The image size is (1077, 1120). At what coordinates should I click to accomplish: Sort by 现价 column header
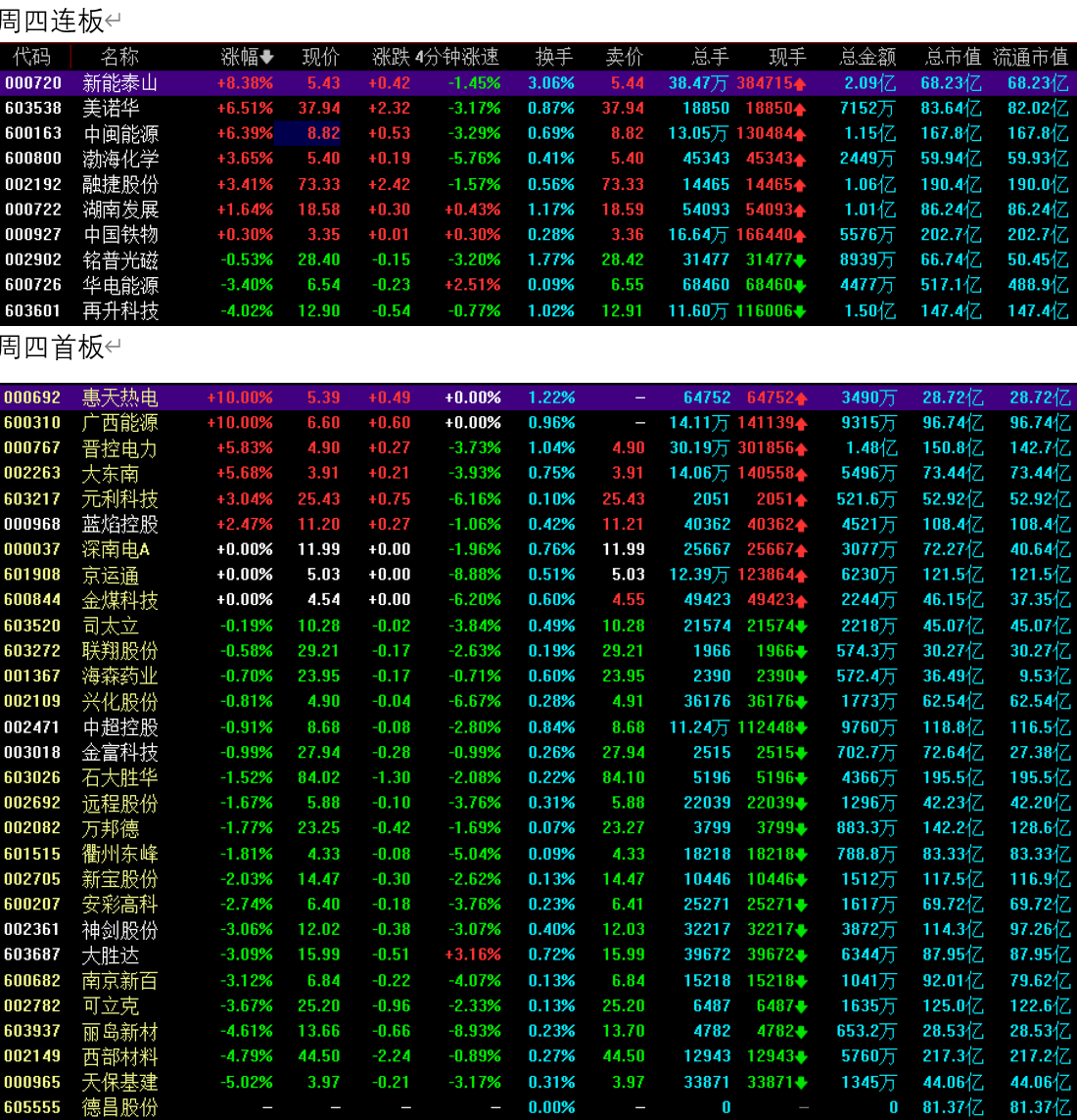(321, 57)
